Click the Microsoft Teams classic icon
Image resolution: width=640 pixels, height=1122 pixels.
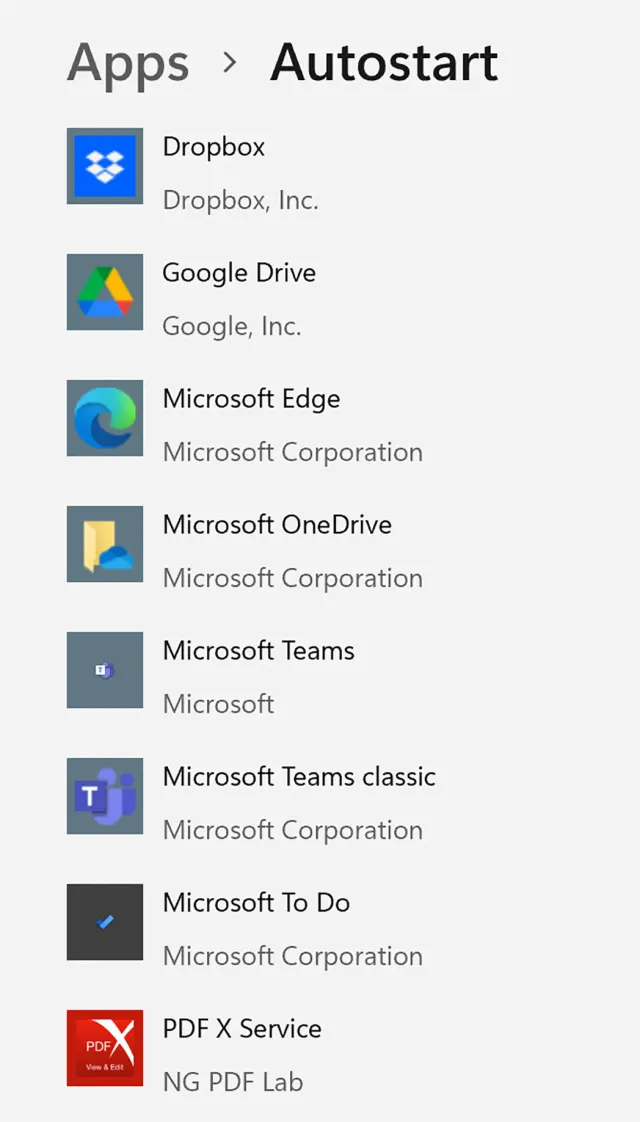[105, 796]
